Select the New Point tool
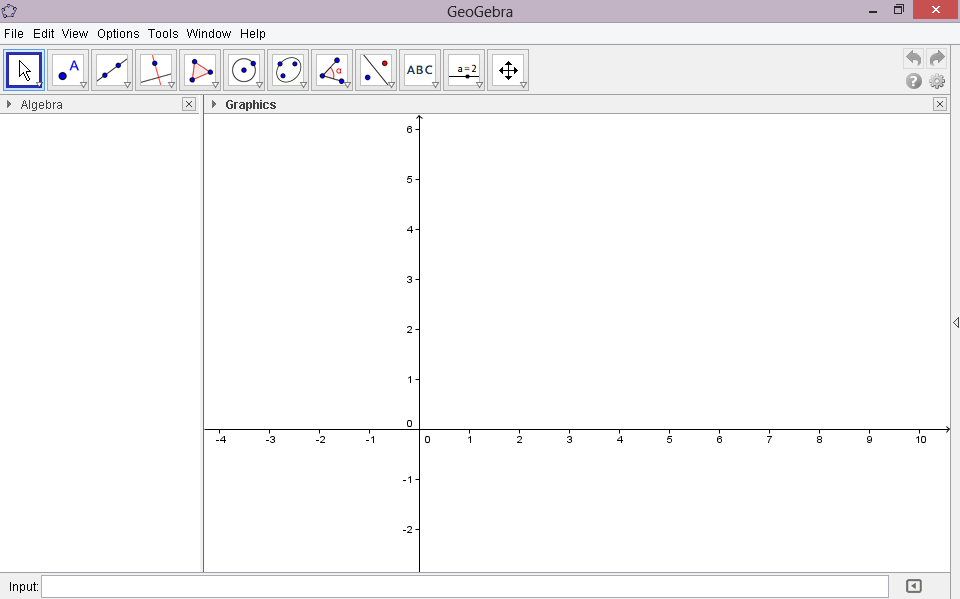Image resolution: width=960 pixels, height=599 pixels. (68, 70)
